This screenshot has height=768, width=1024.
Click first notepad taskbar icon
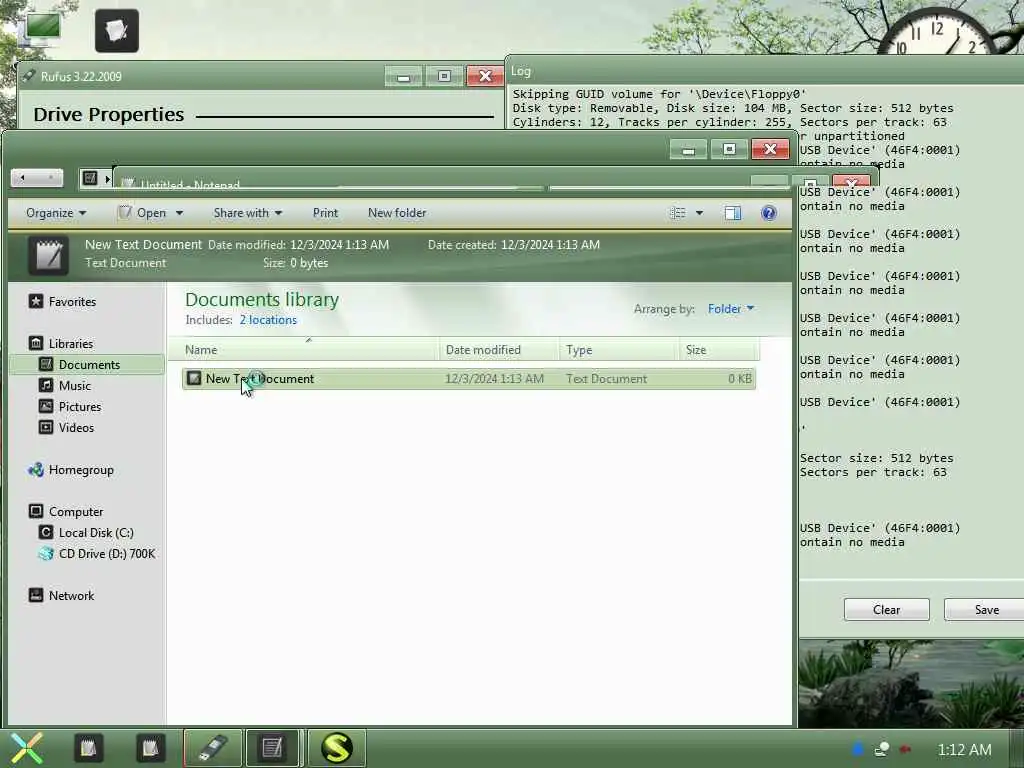[88, 748]
